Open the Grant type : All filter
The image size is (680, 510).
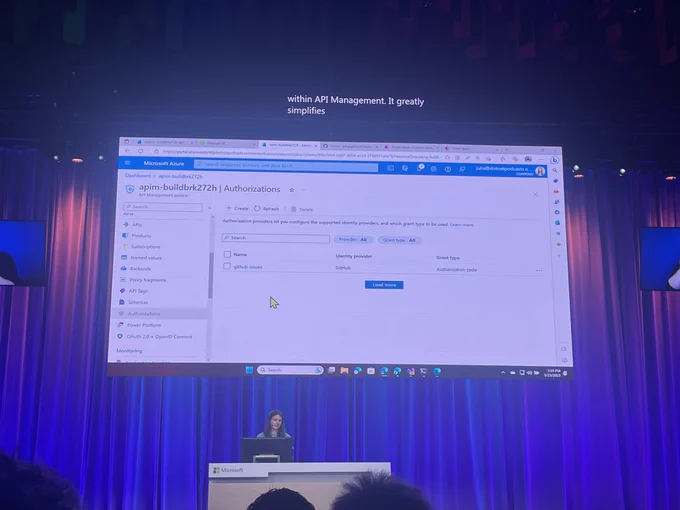coord(399,240)
